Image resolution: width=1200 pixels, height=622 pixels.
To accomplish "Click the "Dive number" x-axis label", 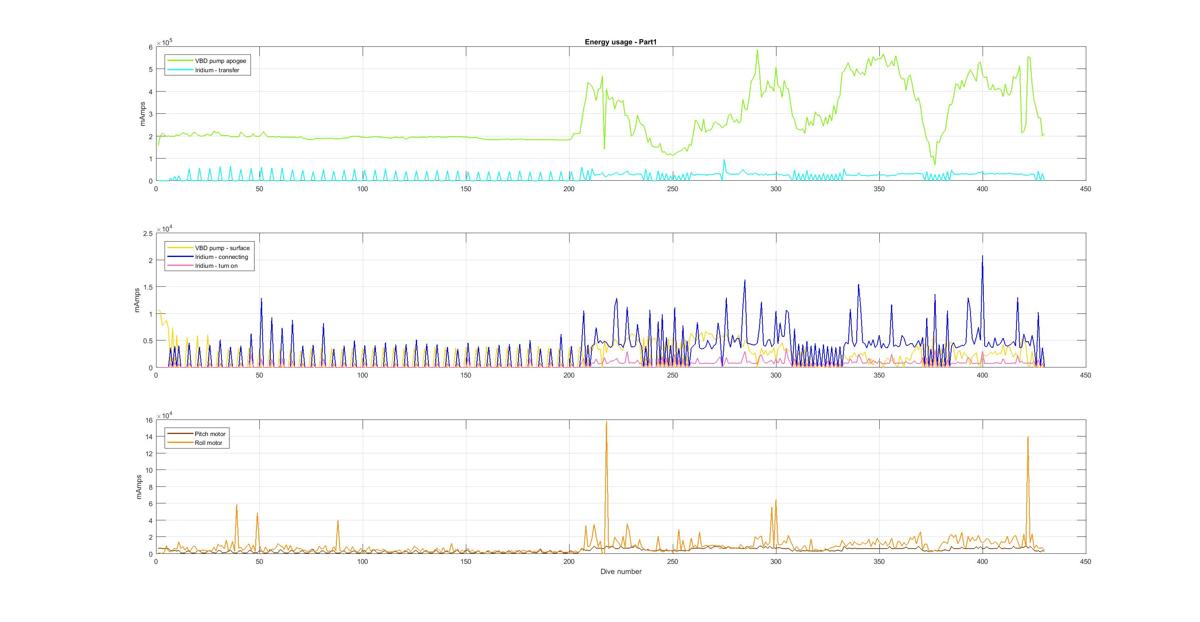I will (620, 572).
